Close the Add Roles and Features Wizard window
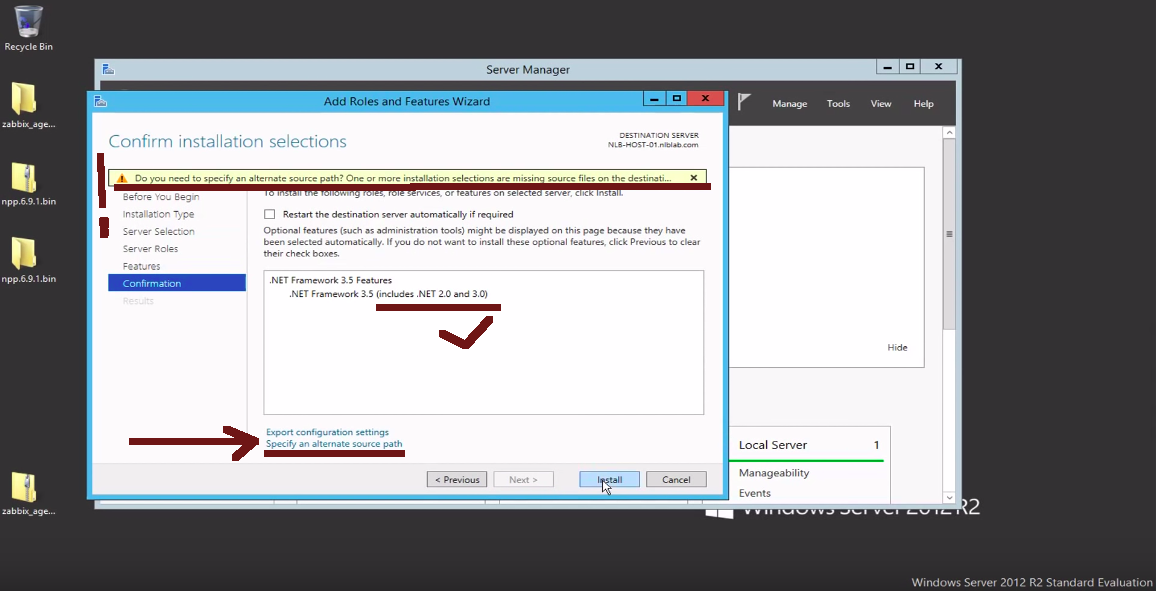Viewport: 1156px width, 591px height. pos(706,98)
